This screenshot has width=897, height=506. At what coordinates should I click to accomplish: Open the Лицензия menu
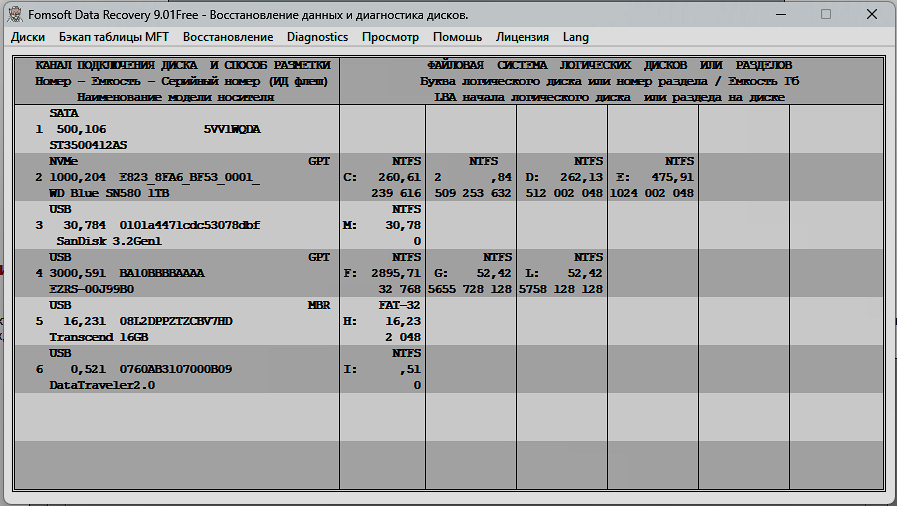(x=522, y=37)
